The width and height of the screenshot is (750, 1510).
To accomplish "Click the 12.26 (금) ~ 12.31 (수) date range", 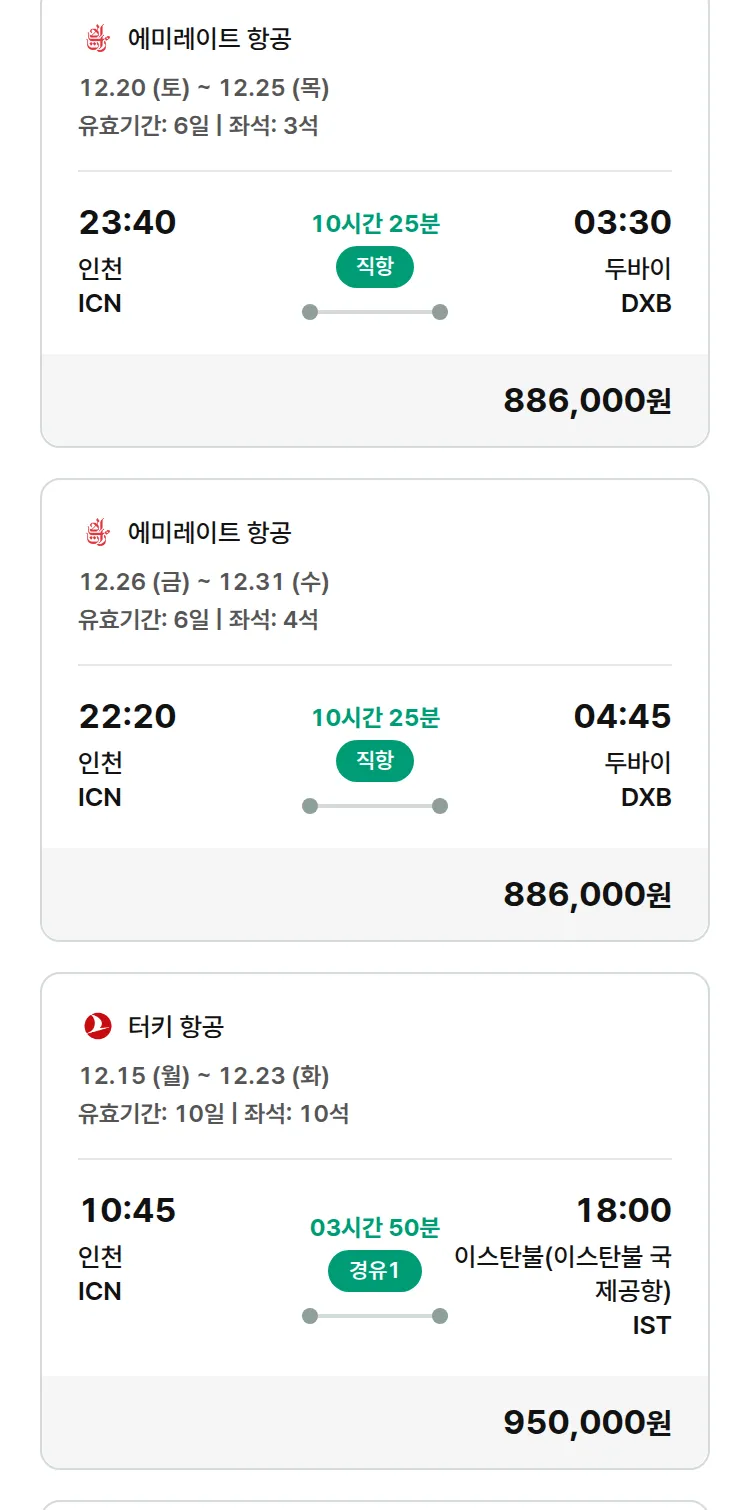I will [204, 582].
